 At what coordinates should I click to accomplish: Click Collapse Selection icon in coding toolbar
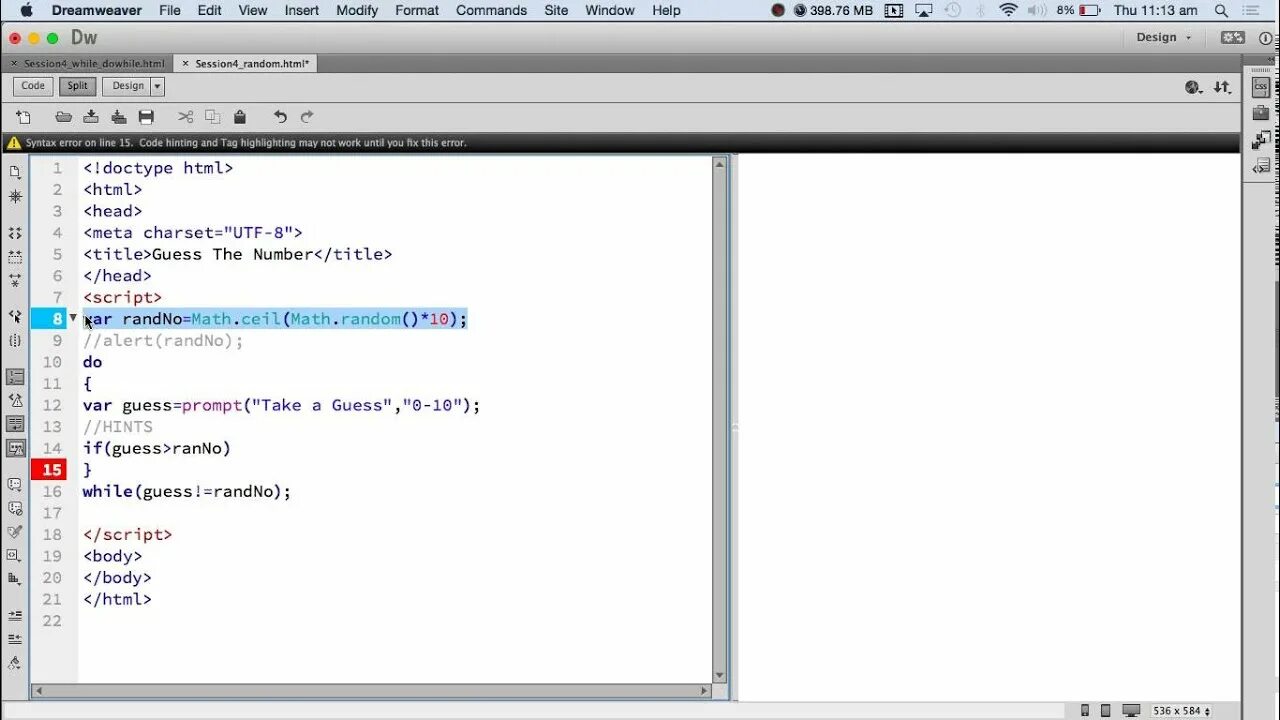point(15,257)
